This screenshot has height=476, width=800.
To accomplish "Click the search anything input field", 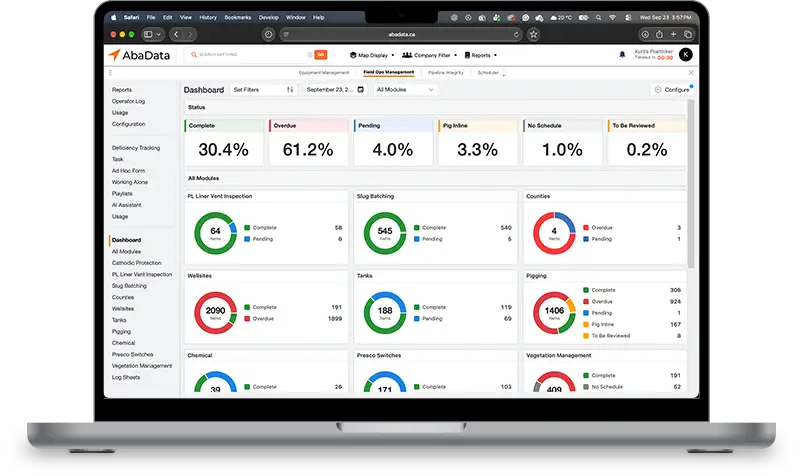I will tap(252, 55).
